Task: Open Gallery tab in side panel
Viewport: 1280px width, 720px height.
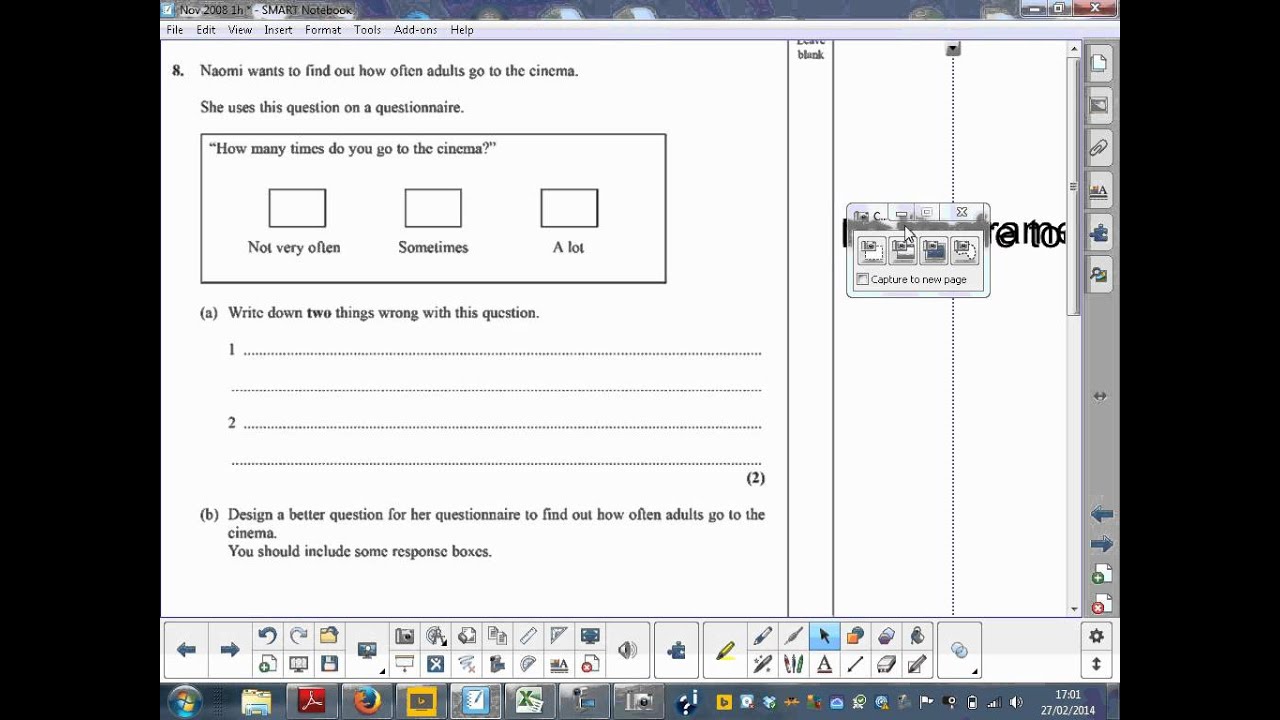Action: coord(1098,105)
